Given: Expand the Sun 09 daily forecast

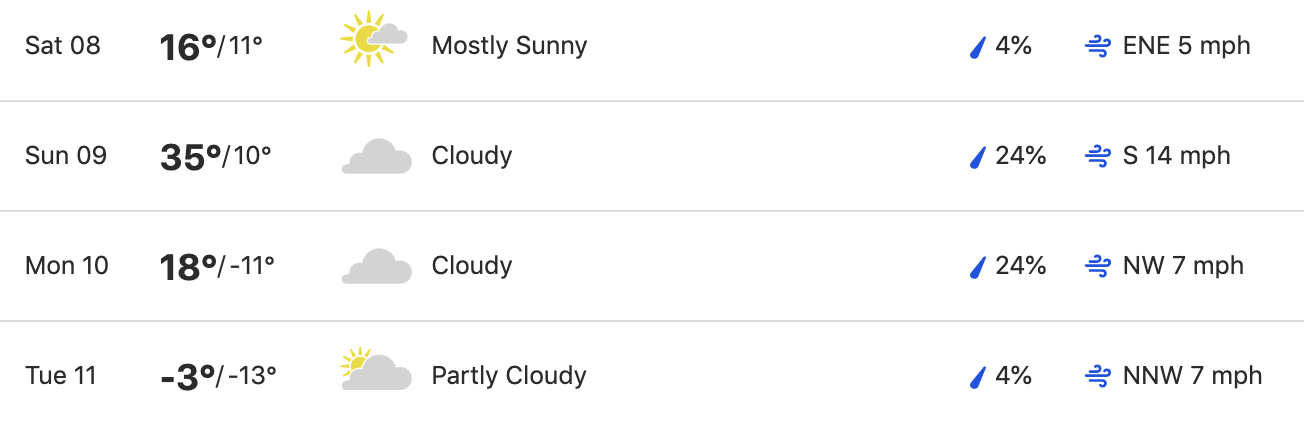Looking at the screenshot, I should pyautogui.click(x=652, y=156).
